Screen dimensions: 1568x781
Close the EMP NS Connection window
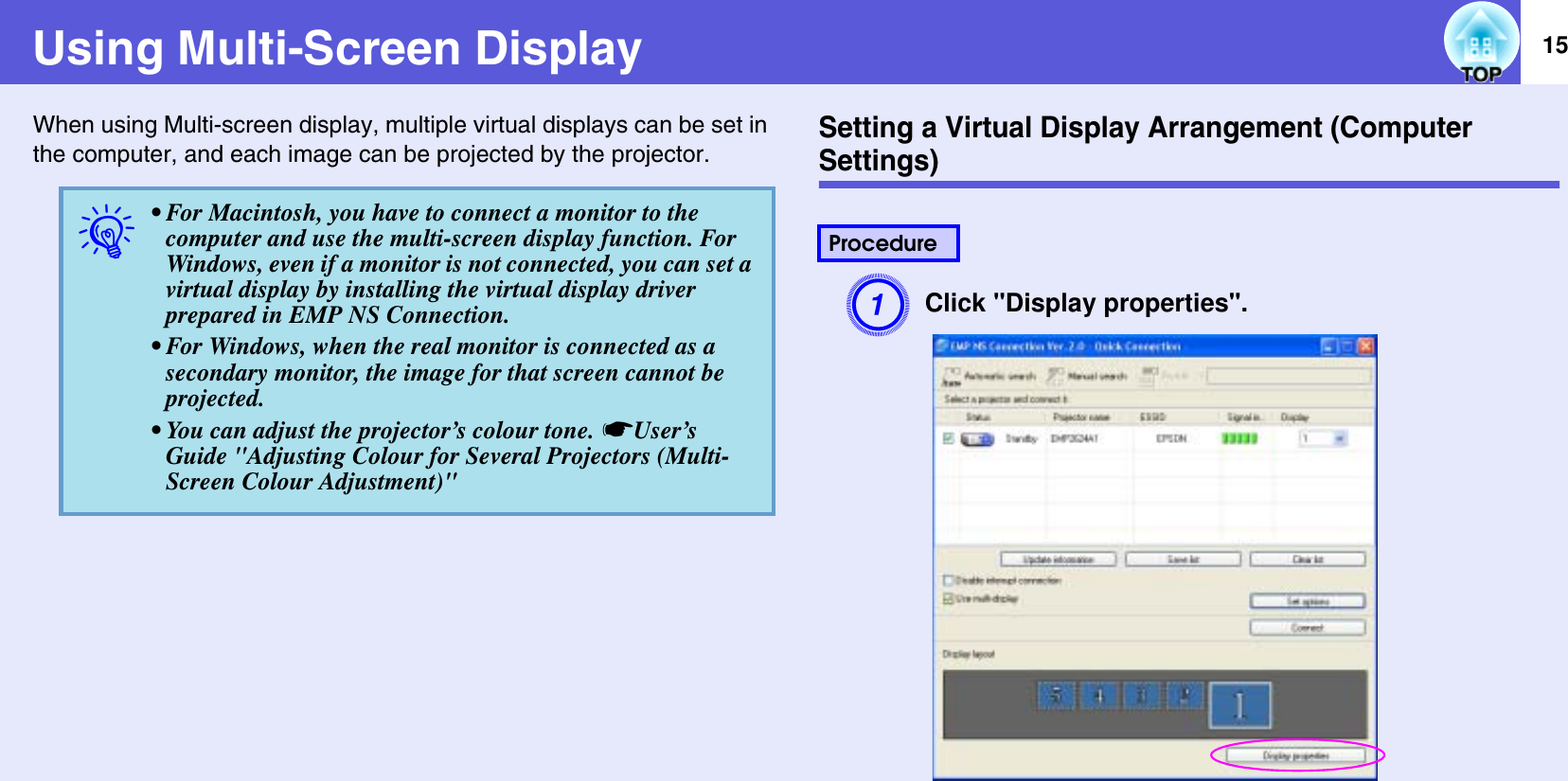(x=1365, y=346)
